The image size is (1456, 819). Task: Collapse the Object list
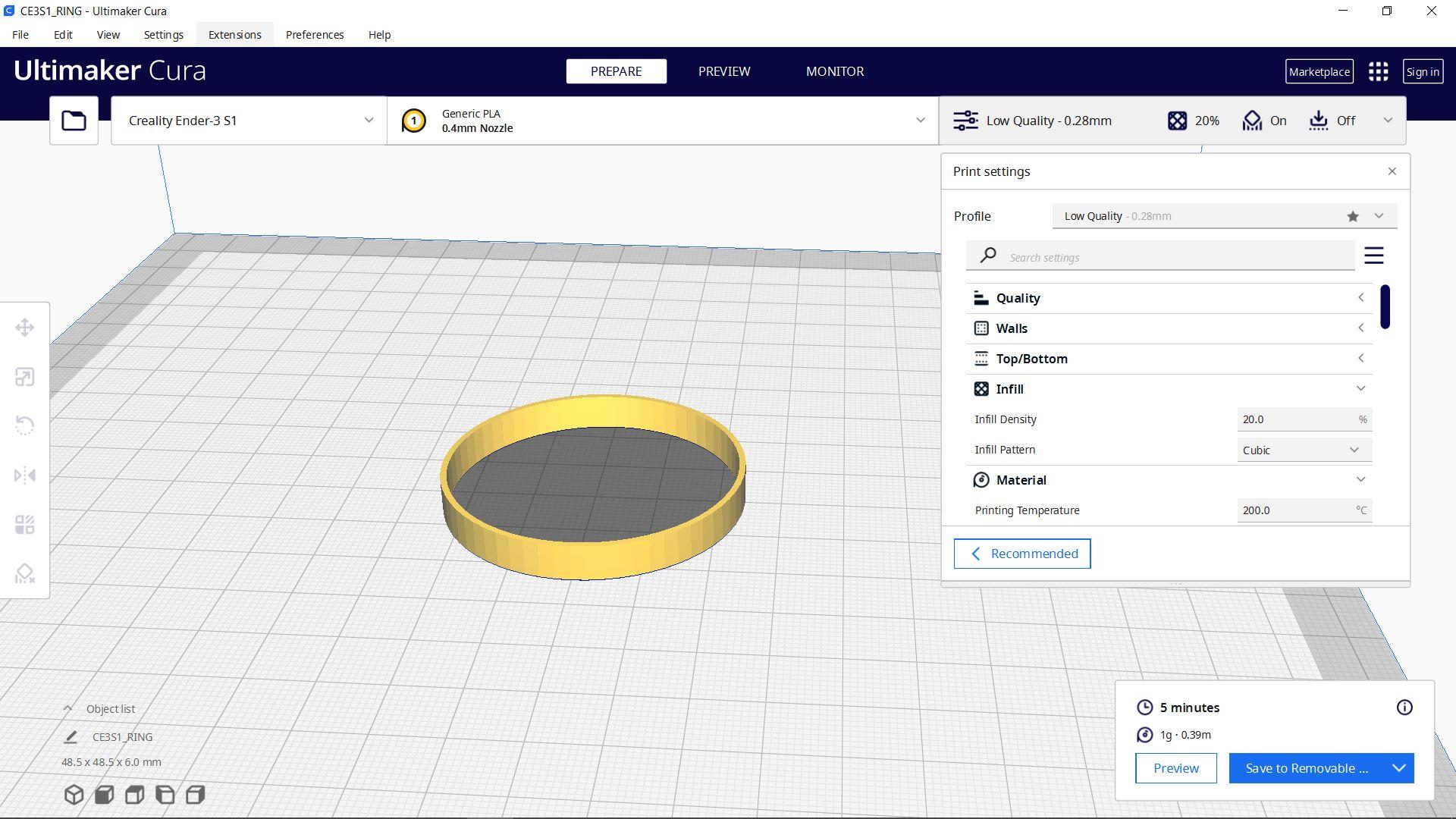tap(67, 708)
